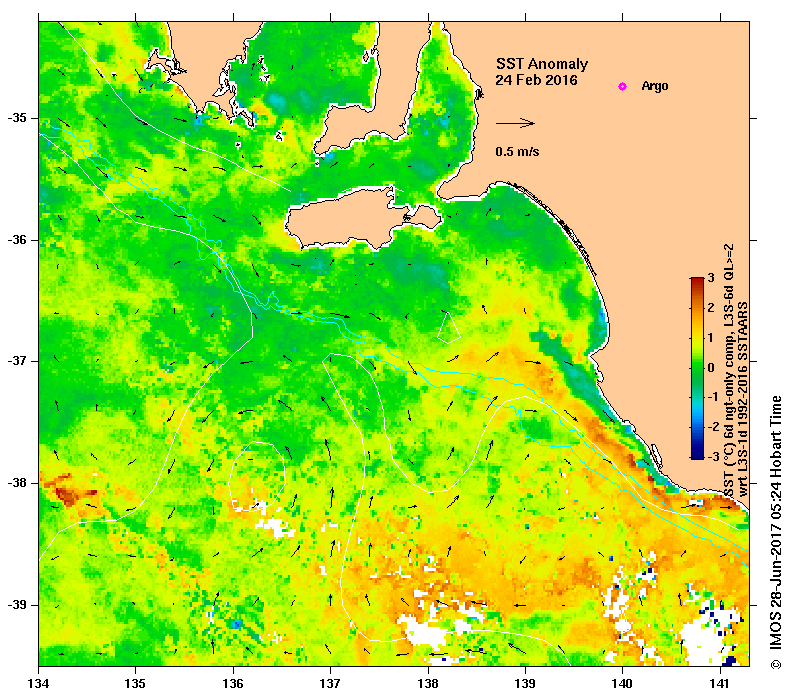Click the longitude label '140'
This screenshot has height=700, width=791.
[623, 684]
